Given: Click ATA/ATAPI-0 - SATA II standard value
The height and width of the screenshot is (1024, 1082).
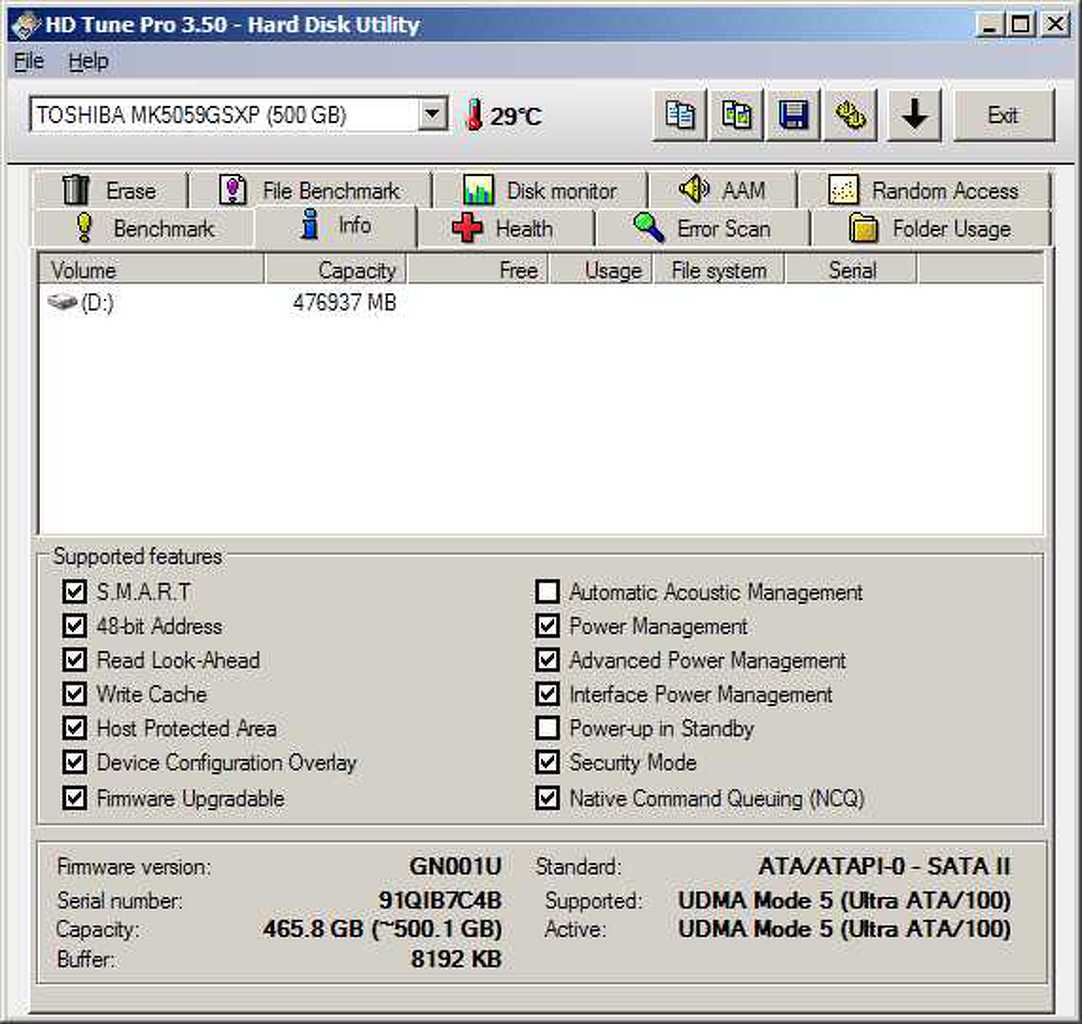Looking at the screenshot, I should 885,866.
